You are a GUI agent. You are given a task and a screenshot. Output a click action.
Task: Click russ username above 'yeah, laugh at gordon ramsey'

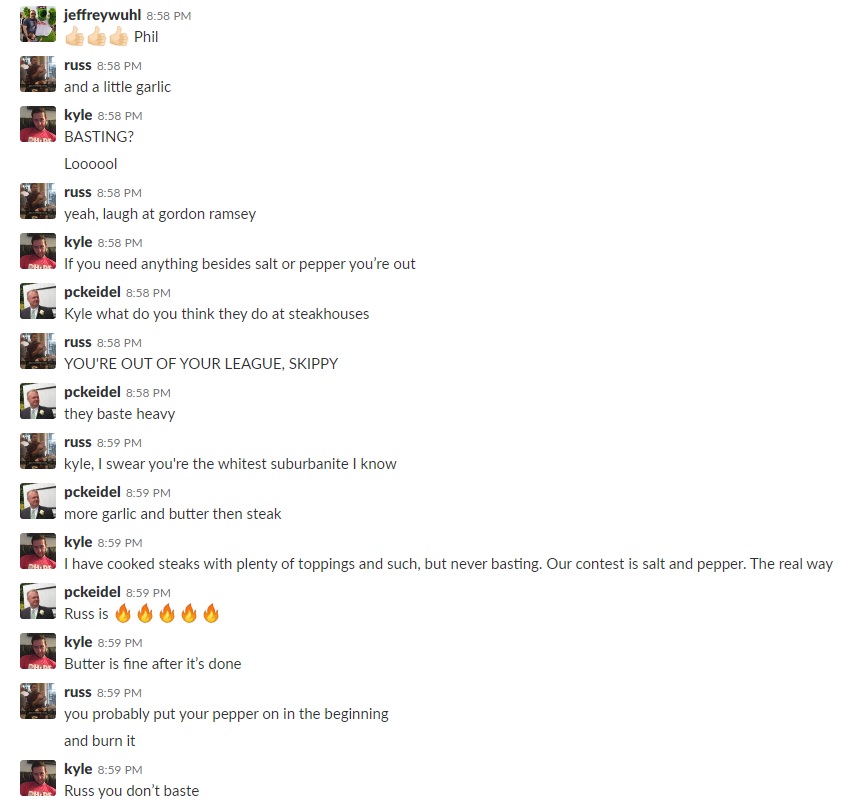pyautogui.click(x=78, y=192)
